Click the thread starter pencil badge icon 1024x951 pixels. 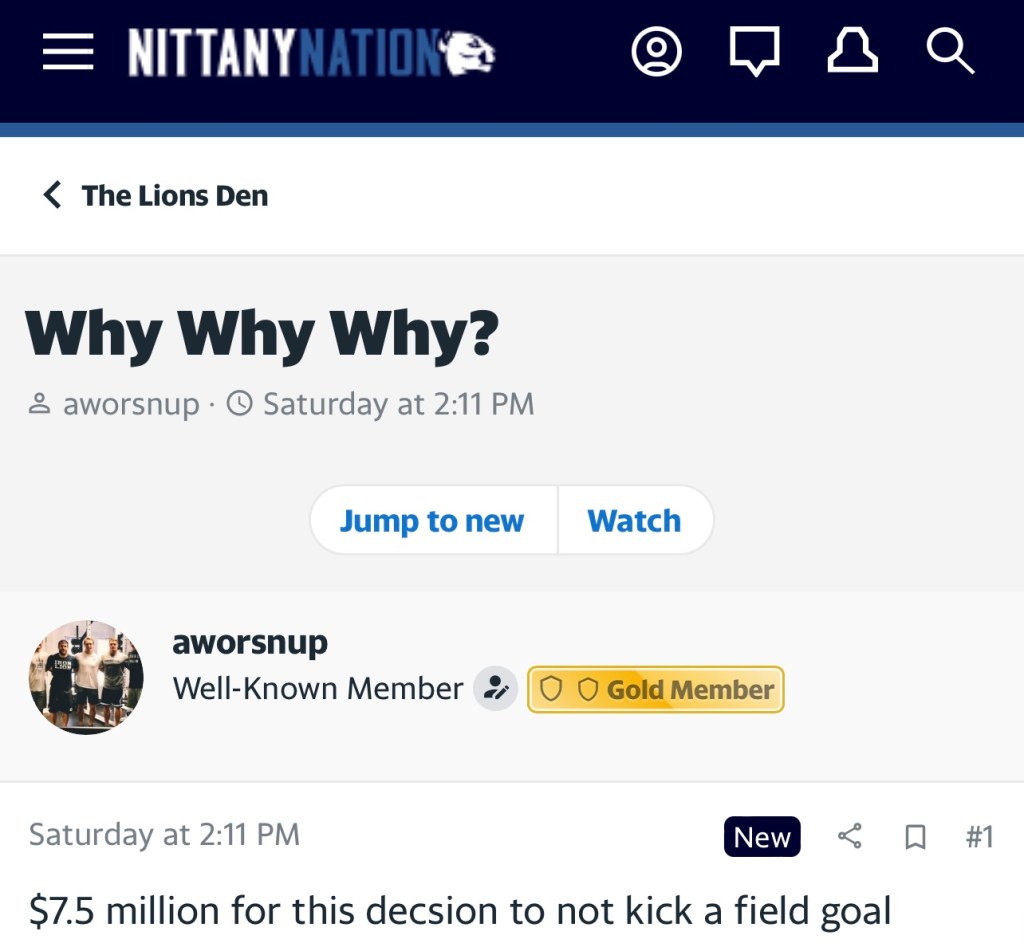(495, 689)
